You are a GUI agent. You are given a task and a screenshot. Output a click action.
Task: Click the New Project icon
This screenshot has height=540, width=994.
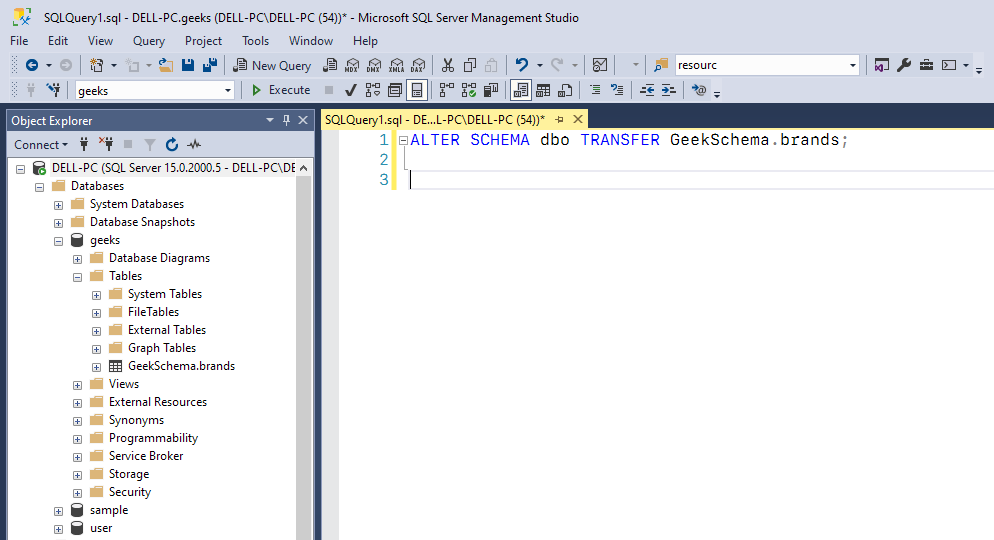click(x=96, y=65)
